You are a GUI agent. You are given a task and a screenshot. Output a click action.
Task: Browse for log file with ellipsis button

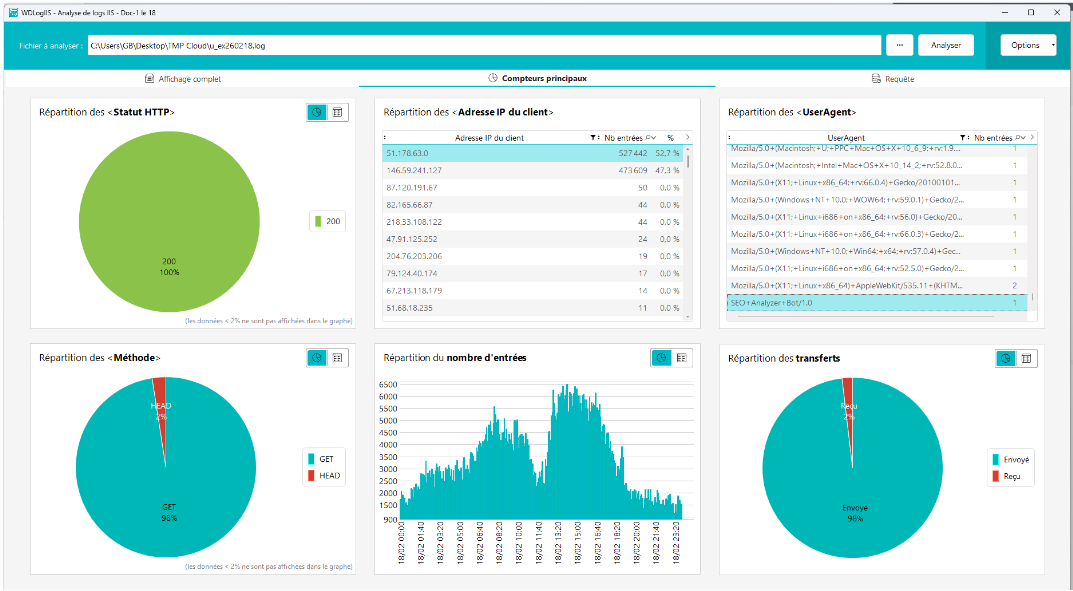(x=899, y=45)
